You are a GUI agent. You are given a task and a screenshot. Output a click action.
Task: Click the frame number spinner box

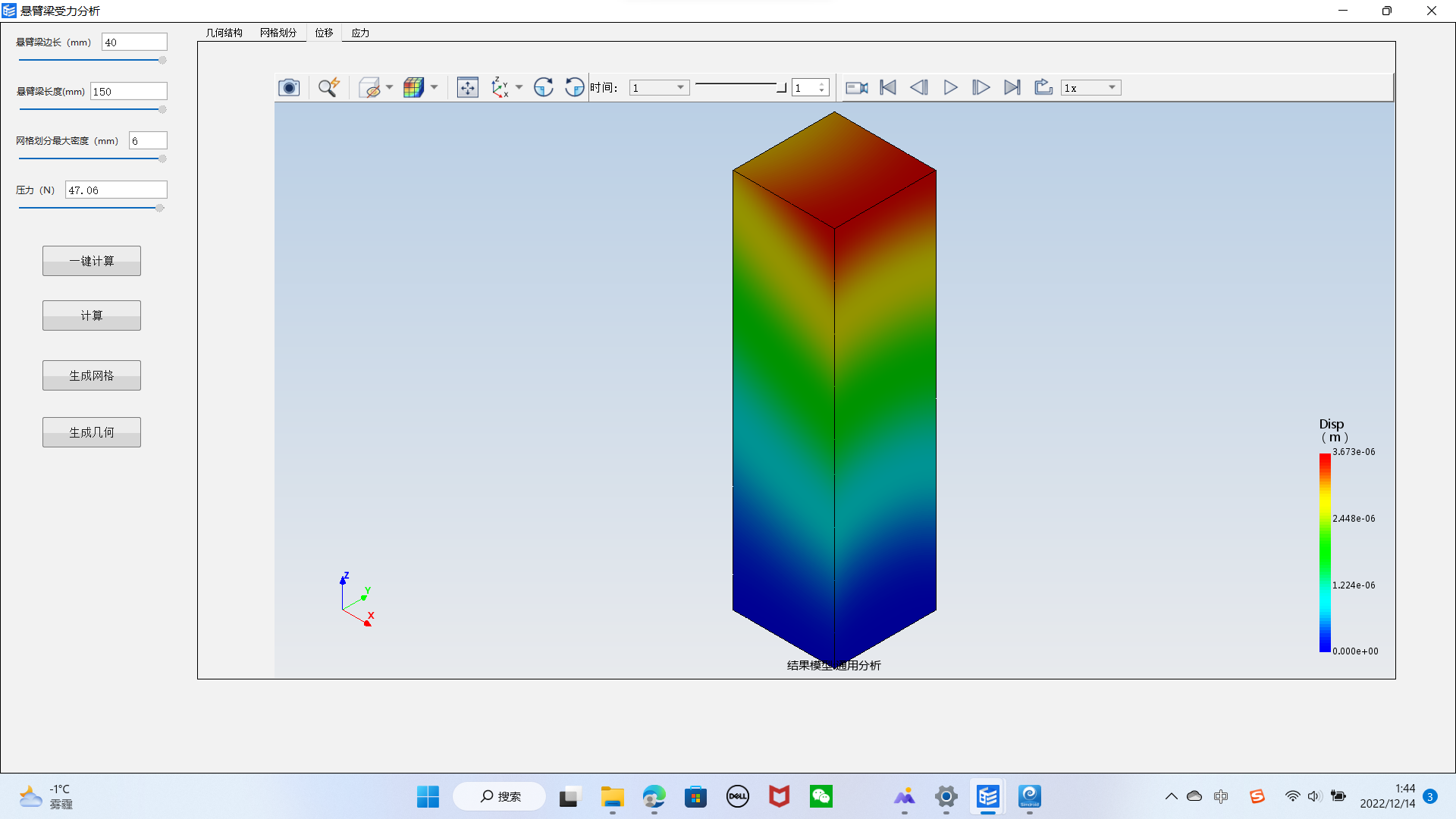(x=811, y=88)
